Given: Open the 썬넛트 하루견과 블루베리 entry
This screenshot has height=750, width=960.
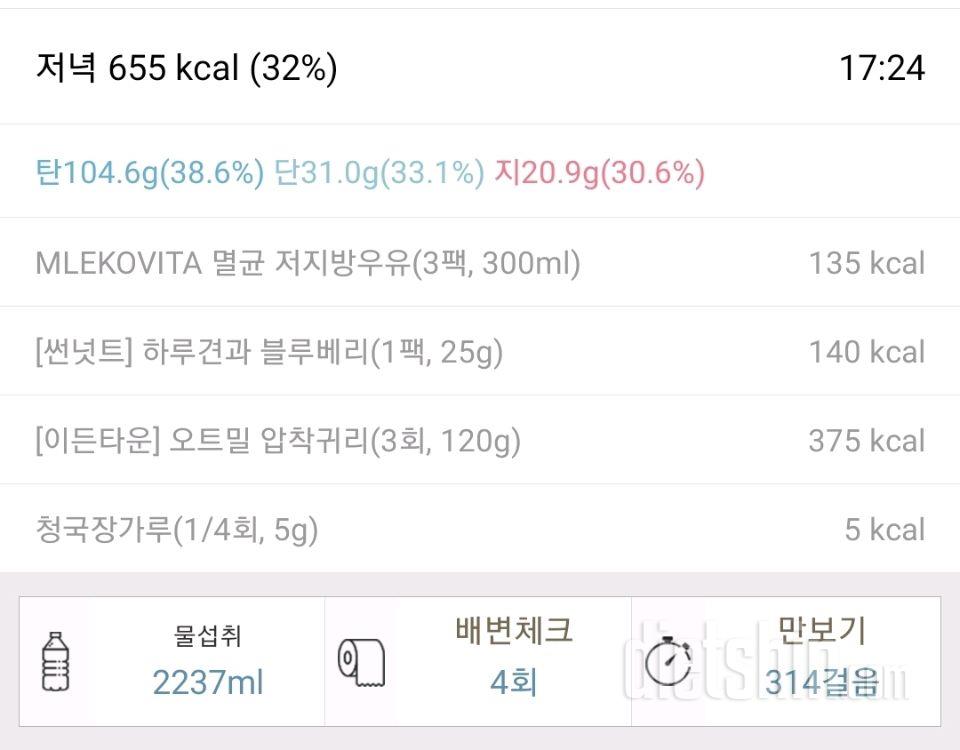Looking at the screenshot, I should tap(269, 352).
